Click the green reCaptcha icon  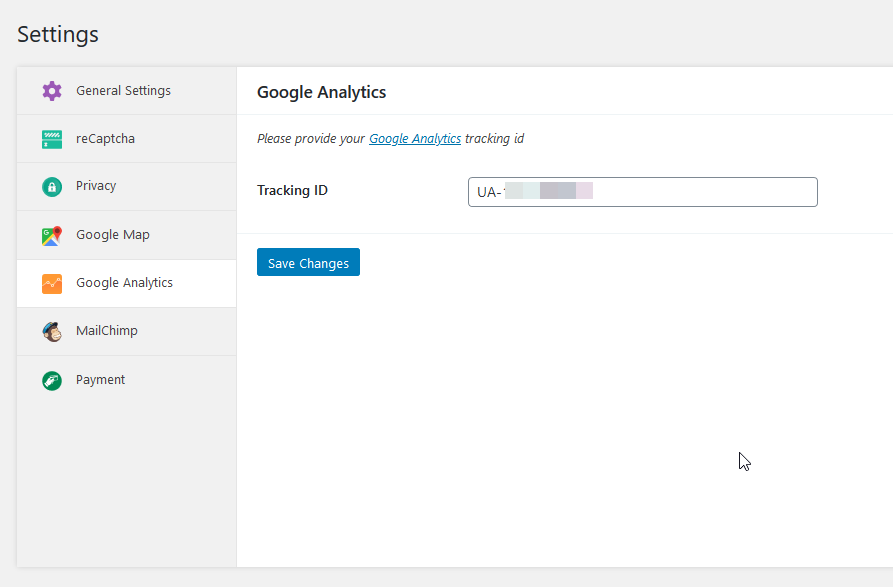coord(52,139)
